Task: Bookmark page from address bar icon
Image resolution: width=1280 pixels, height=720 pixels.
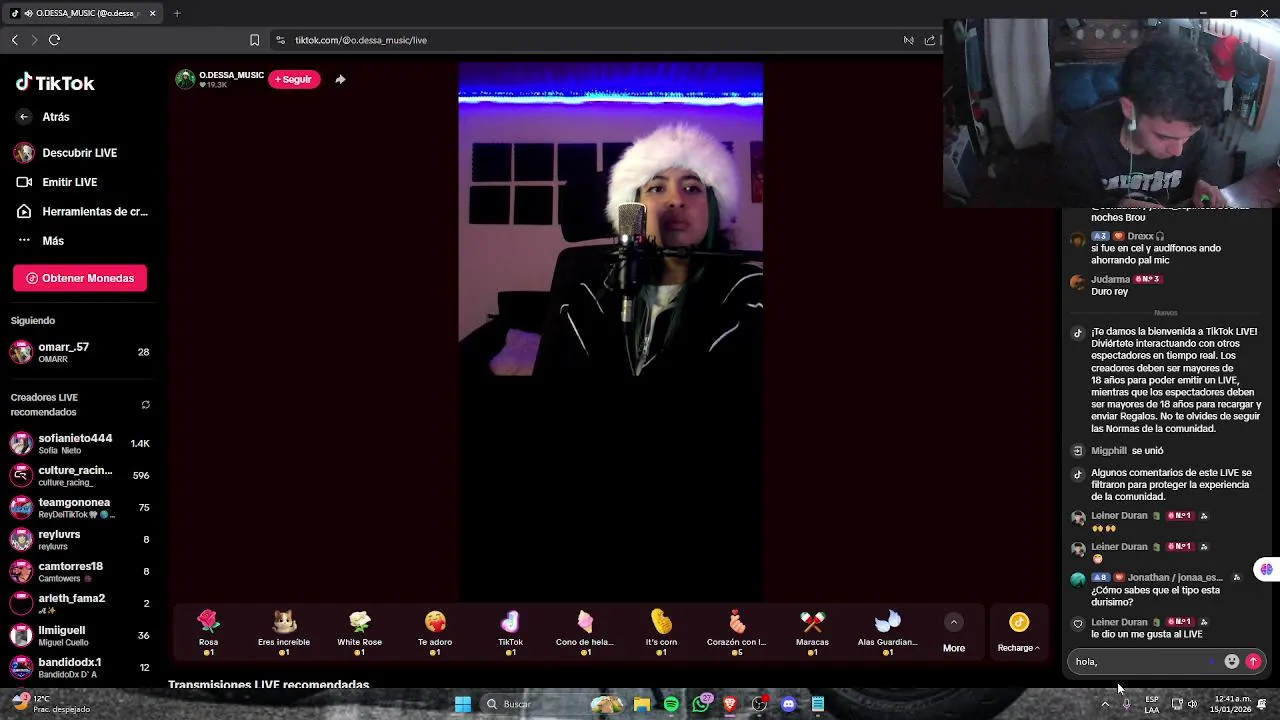Action: pyautogui.click(x=254, y=40)
